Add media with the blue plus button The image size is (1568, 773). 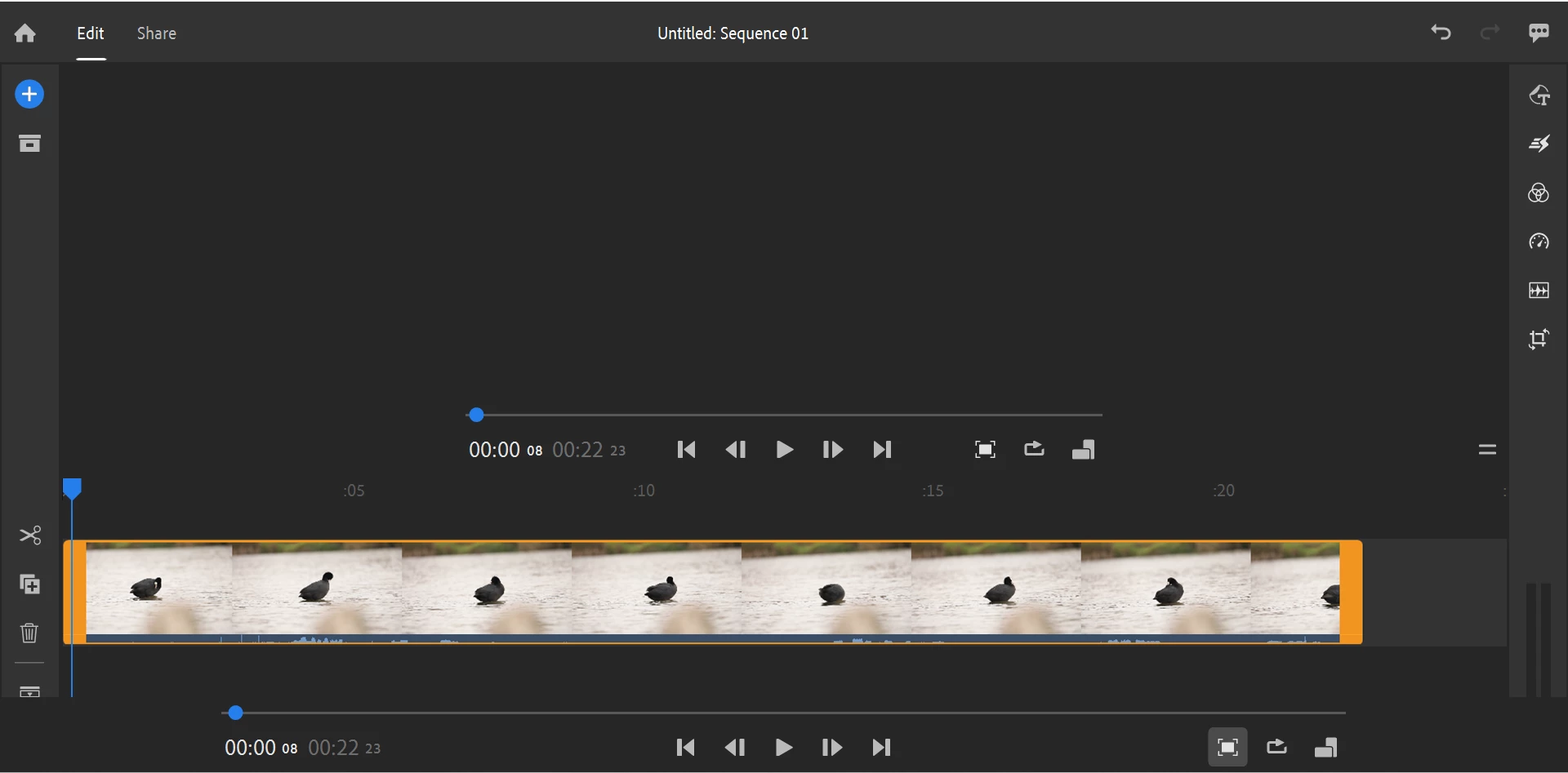(x=29, y=94)
